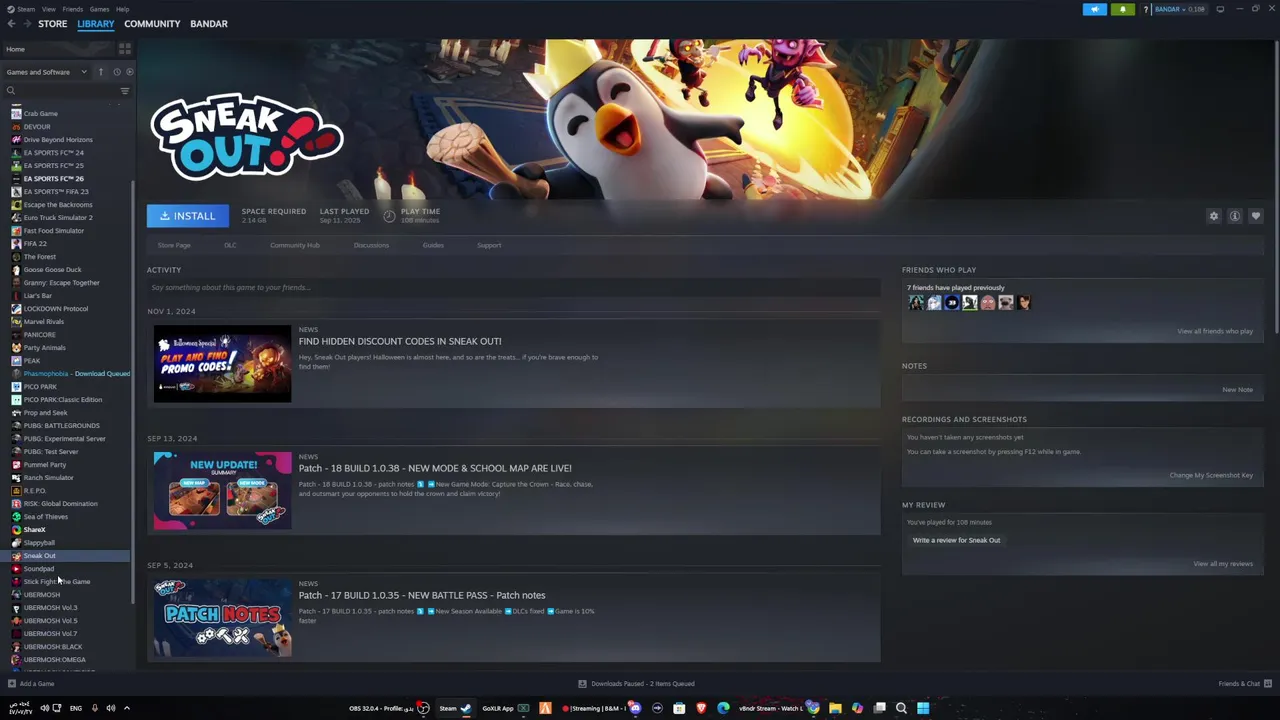This screenshot has height=720, width=1280.
Task: Click the announcements megaphone button
Action: point(1095,9)
